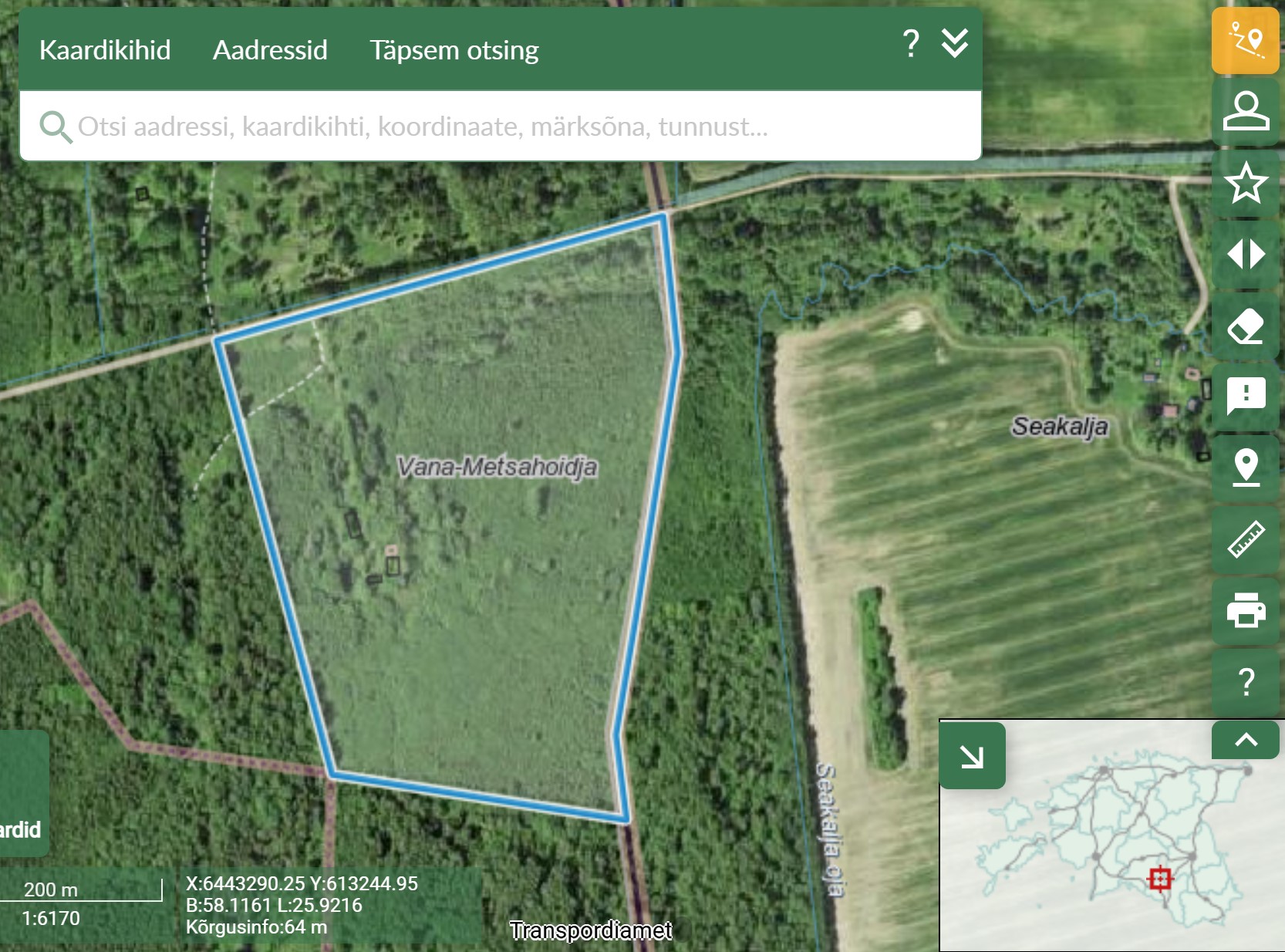Collapse the overview minimap with arrow button
Image resolution: width=1285 pixels, height=952 pixels.
pos(972,756)
